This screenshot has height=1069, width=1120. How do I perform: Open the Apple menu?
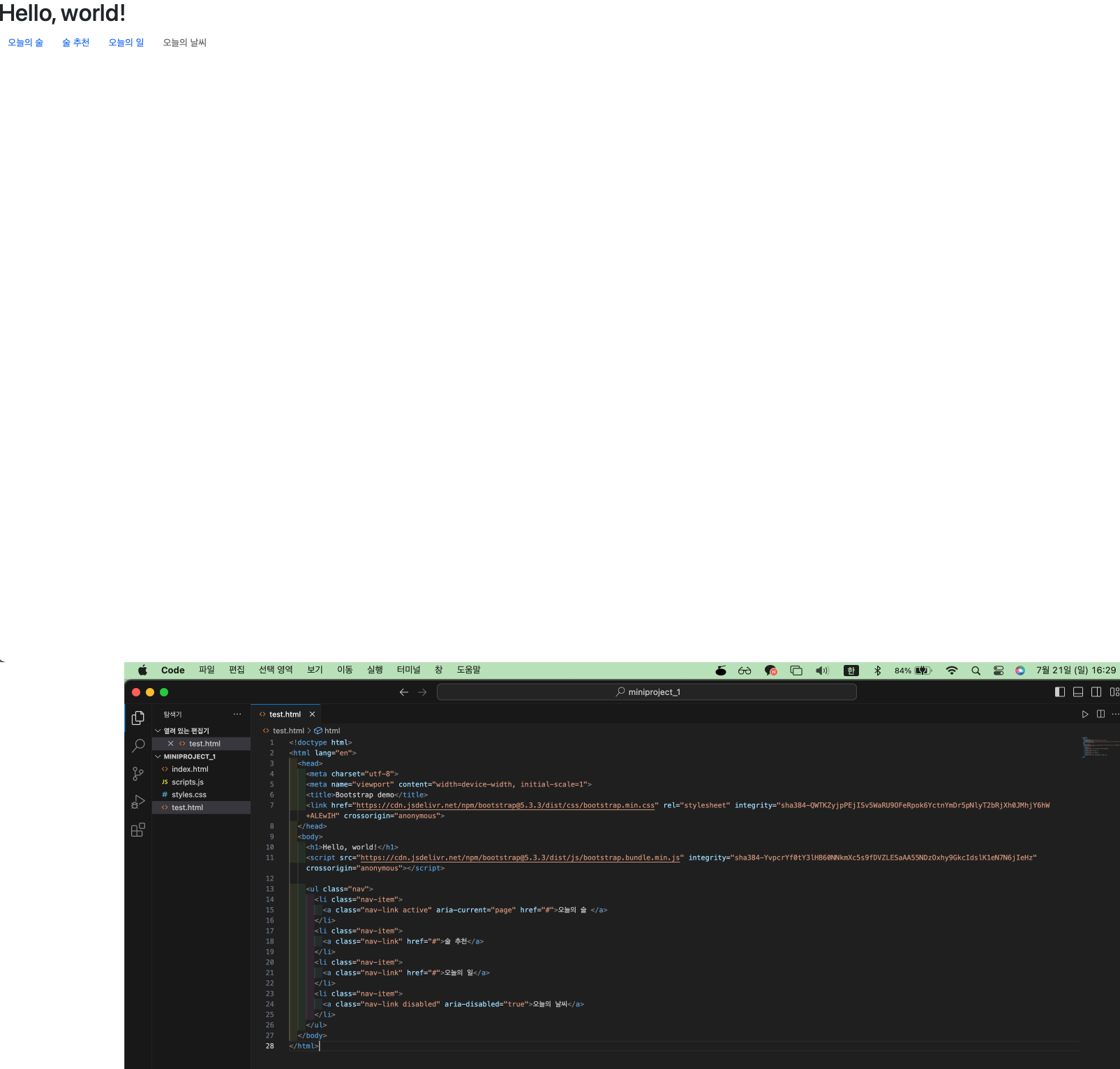pyautogui.click(x=142, y=670)
